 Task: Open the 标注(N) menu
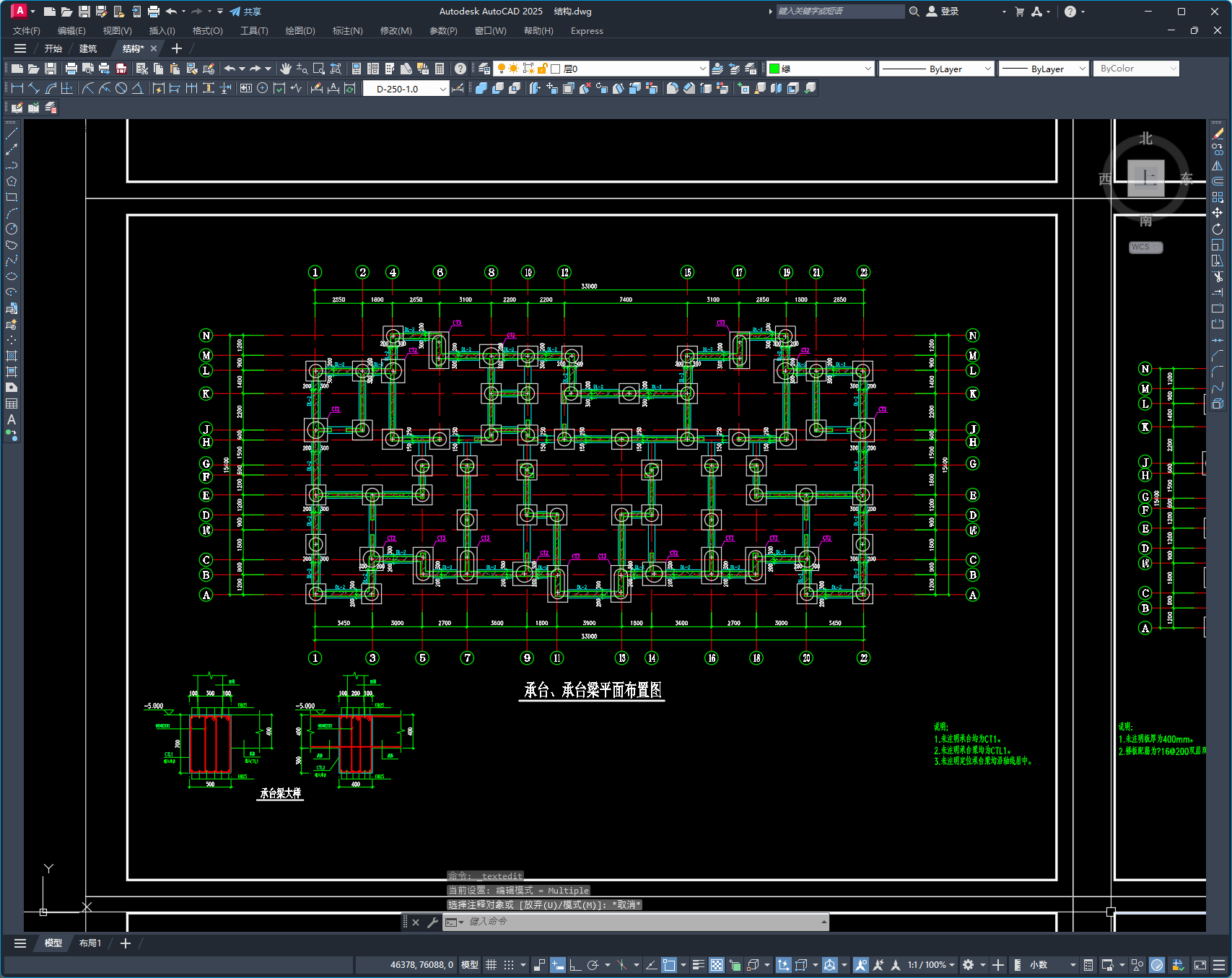coord(347,31)
